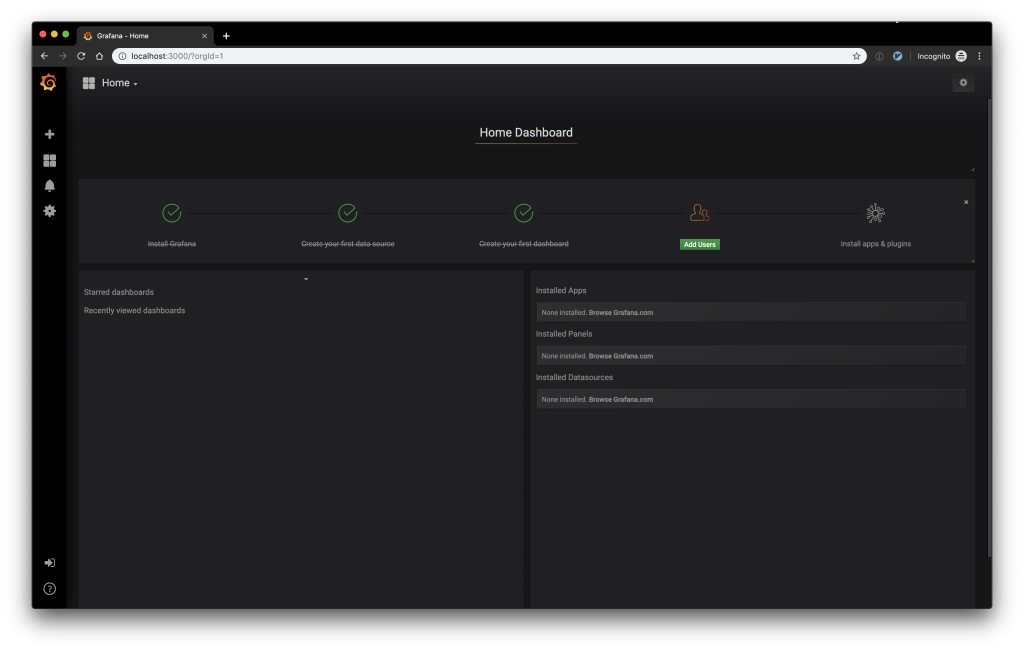Go forward in browser history
This screenshot has height=651, width=1024.
[63, 56]
